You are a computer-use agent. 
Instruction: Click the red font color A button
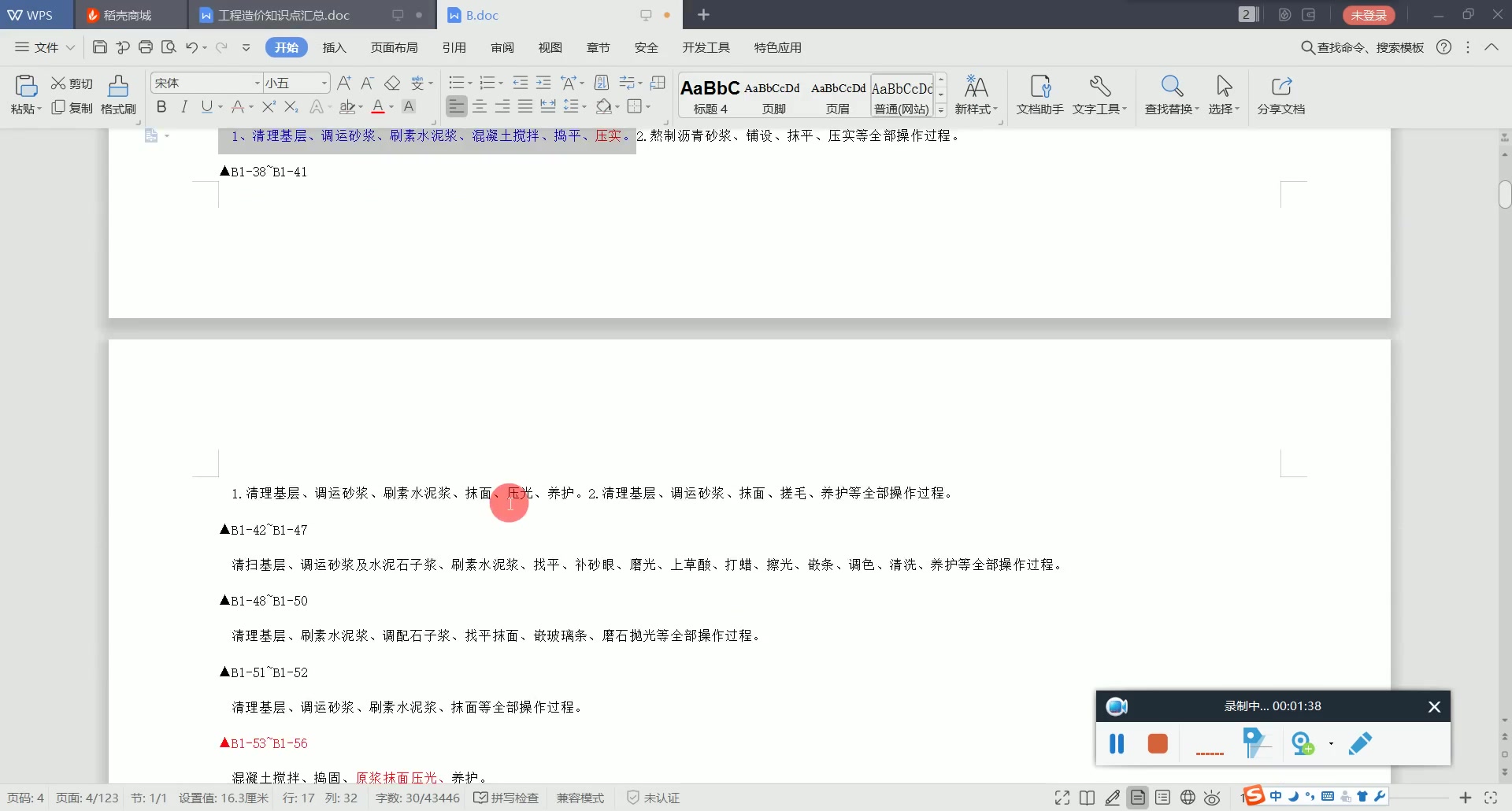378,106
